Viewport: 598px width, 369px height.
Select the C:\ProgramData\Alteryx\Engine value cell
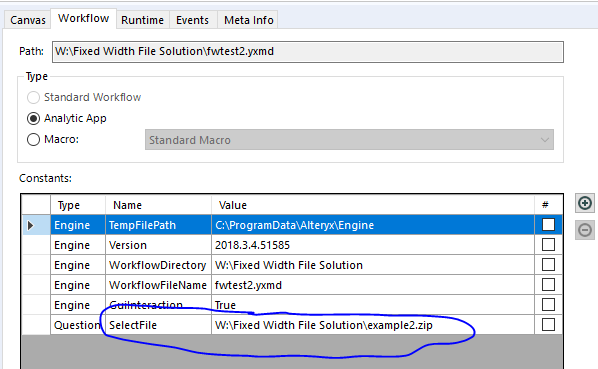[x=373, y=225]
